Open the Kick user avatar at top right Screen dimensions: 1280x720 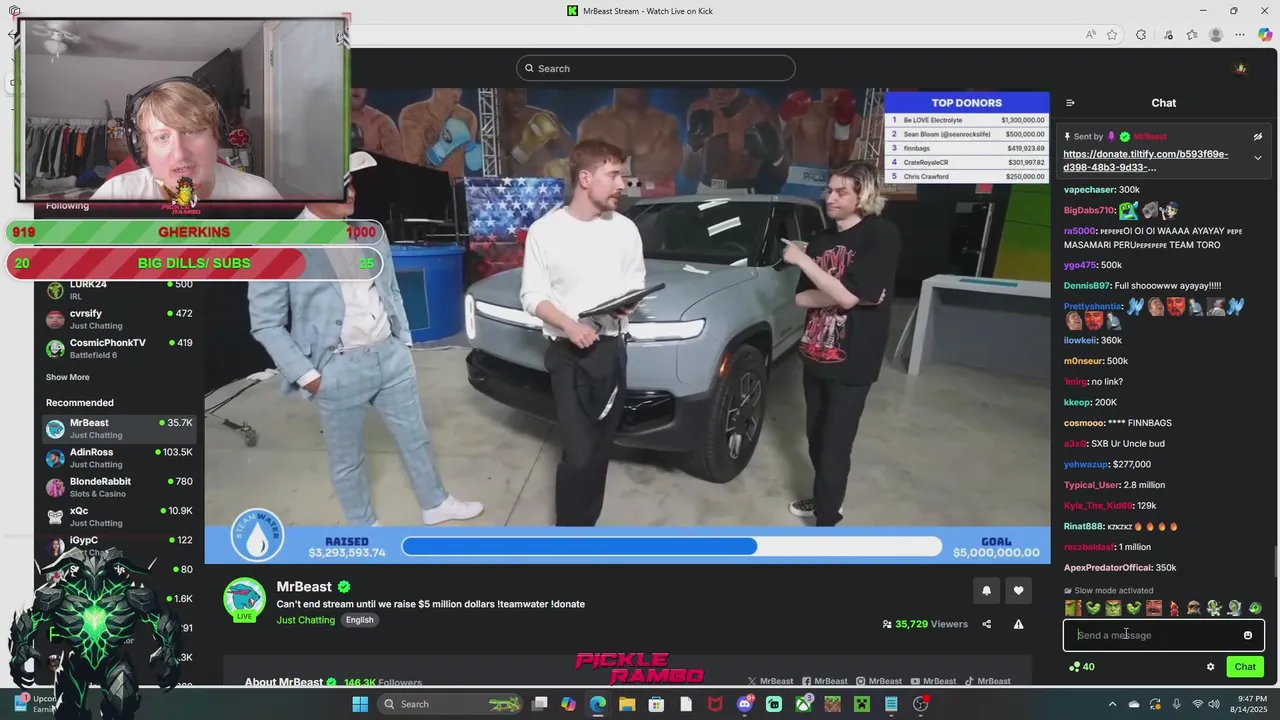[1241, 68]
